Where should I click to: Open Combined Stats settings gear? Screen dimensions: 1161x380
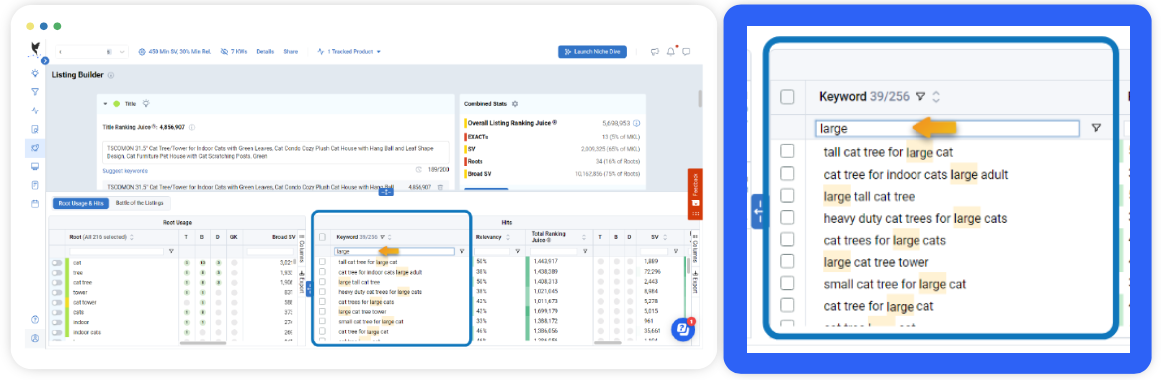515,104
